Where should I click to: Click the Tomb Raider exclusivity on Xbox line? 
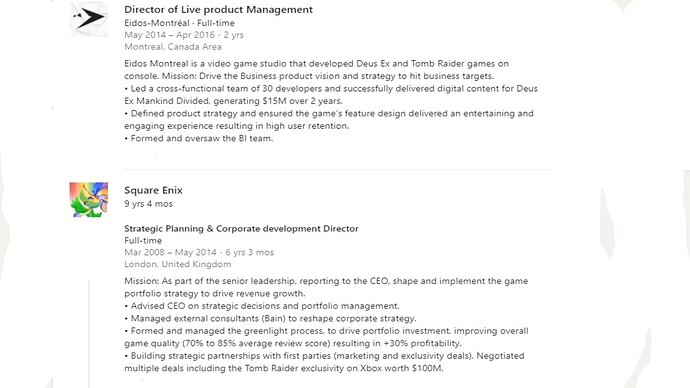point(324,362)
